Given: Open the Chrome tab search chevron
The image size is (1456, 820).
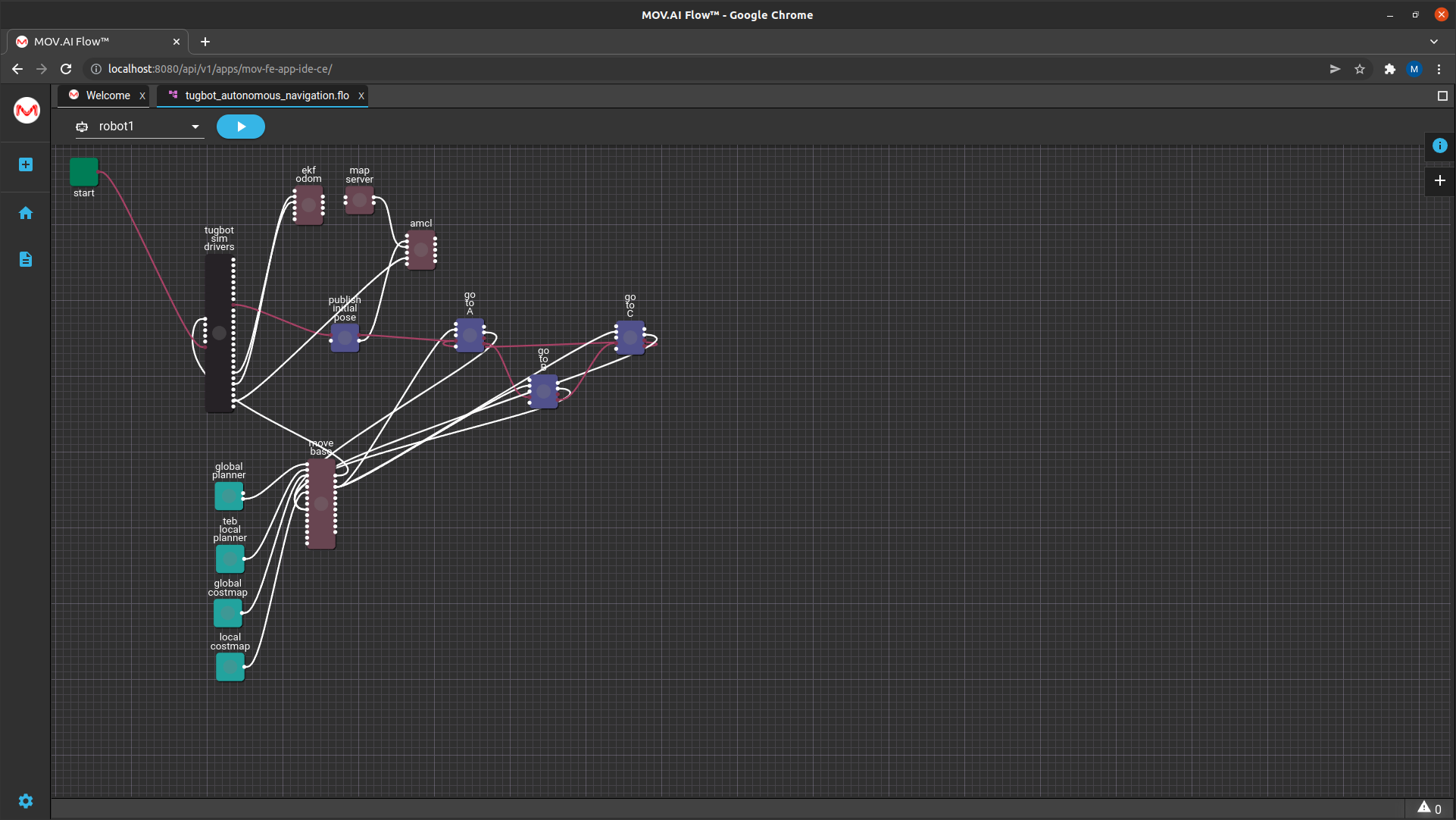Looking at the screenshot, I should click(1434, 42).
